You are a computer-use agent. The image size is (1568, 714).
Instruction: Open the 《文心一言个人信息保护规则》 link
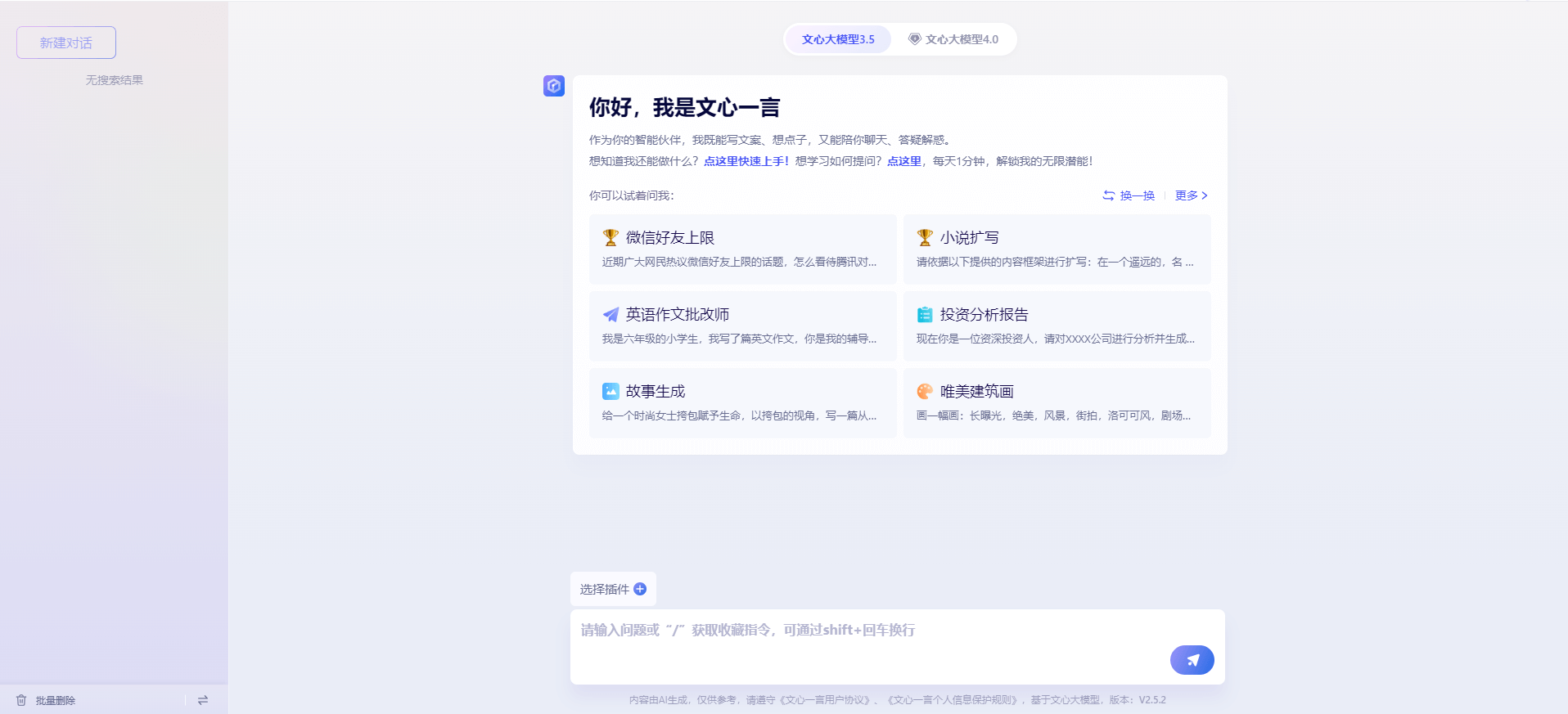pyautogui.click(x=953, y=700)
